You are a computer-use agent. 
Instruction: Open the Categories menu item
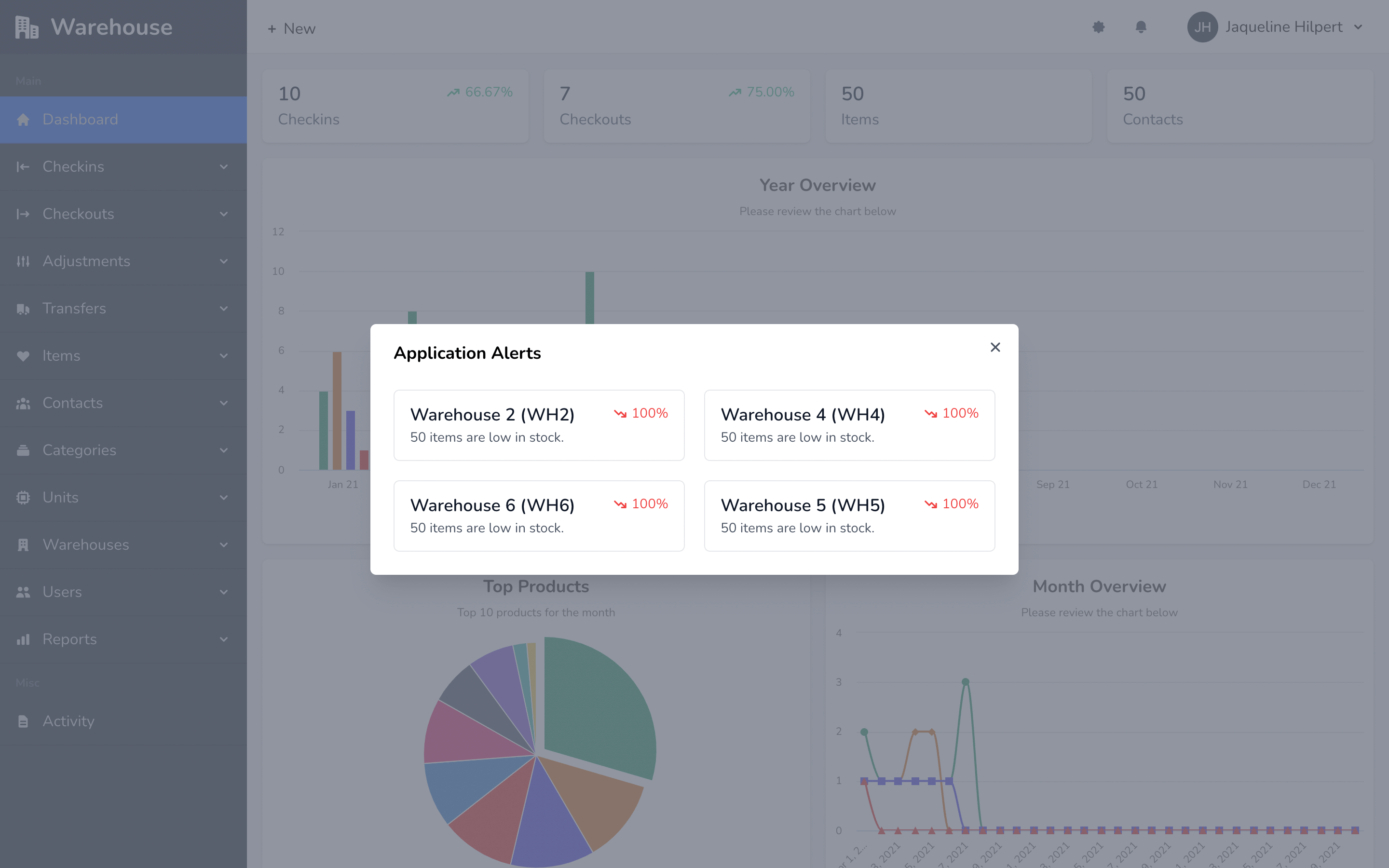pos(79,450)
